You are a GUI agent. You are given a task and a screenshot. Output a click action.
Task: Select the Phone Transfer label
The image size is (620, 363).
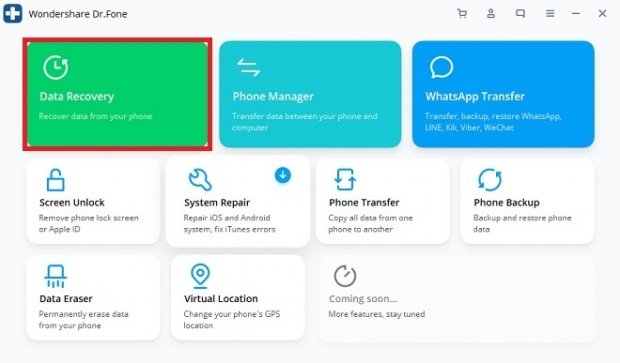364,202
